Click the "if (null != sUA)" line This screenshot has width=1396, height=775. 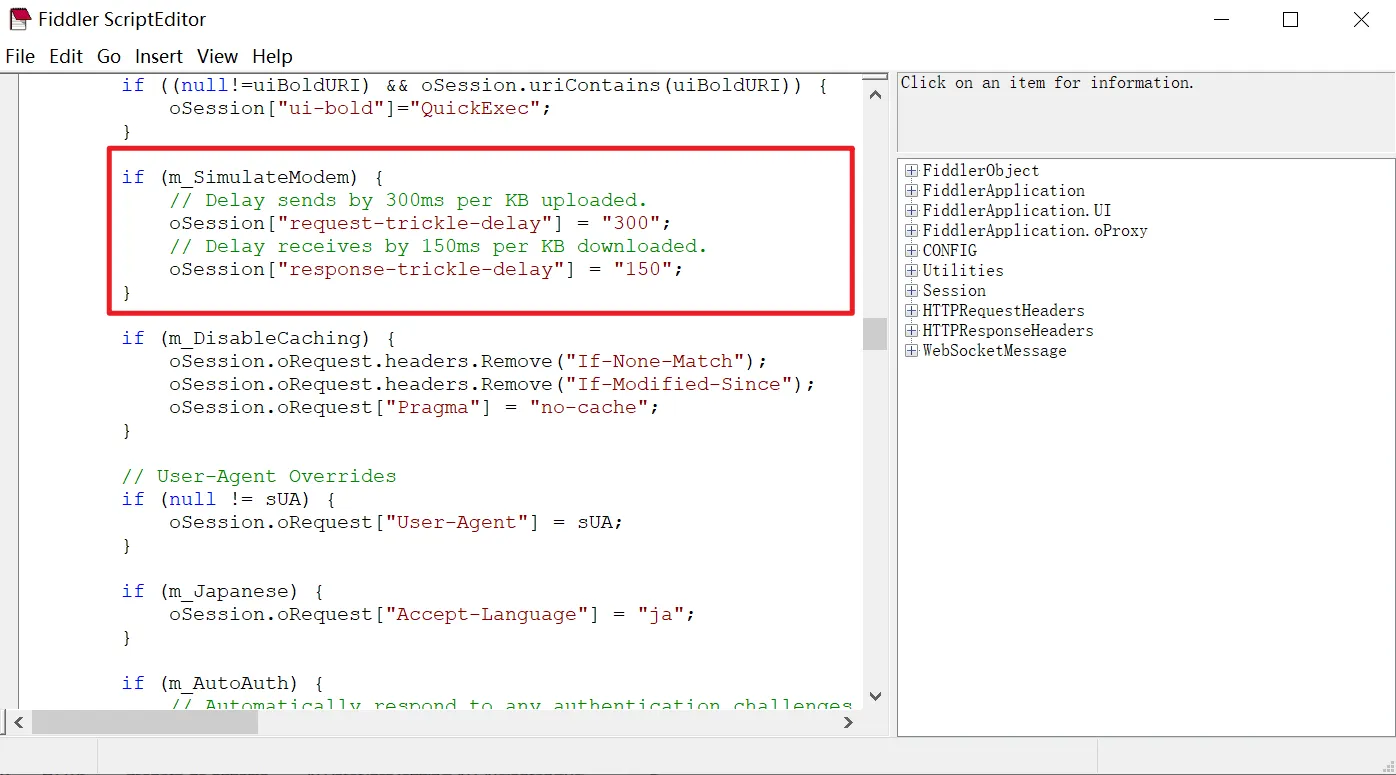pyautogui.click(x=229, y=499)
